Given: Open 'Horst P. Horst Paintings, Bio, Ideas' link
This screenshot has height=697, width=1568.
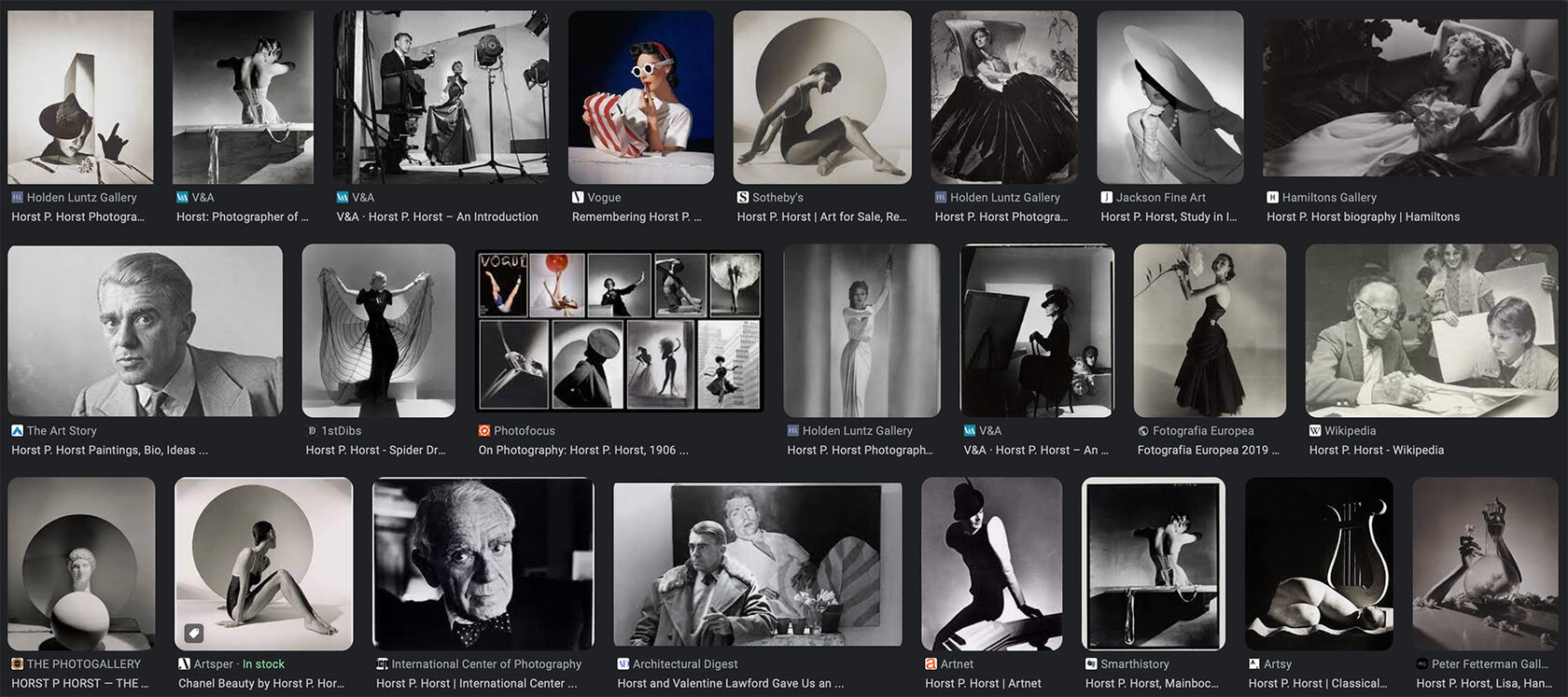Looking at the screenshot, I should (x=109, y=450).
